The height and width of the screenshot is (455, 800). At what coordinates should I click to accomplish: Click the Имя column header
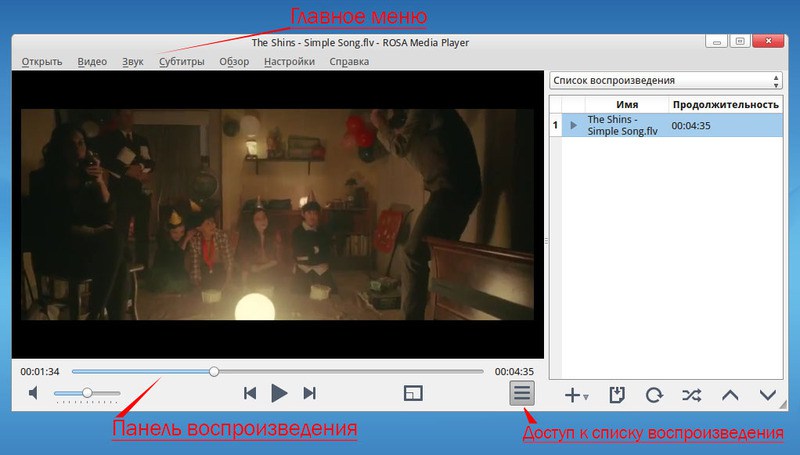(627, 105)
